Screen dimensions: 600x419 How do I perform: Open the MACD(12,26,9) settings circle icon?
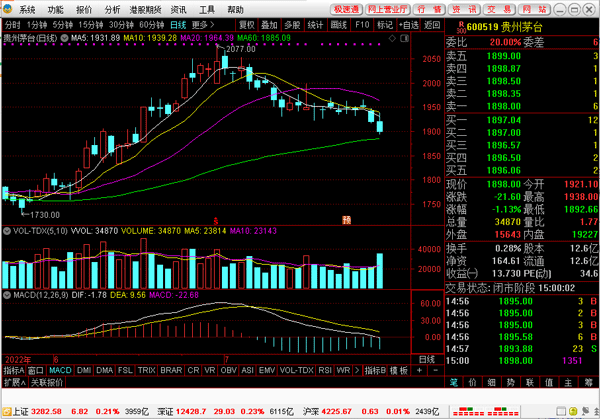click(x=7, y=295)
